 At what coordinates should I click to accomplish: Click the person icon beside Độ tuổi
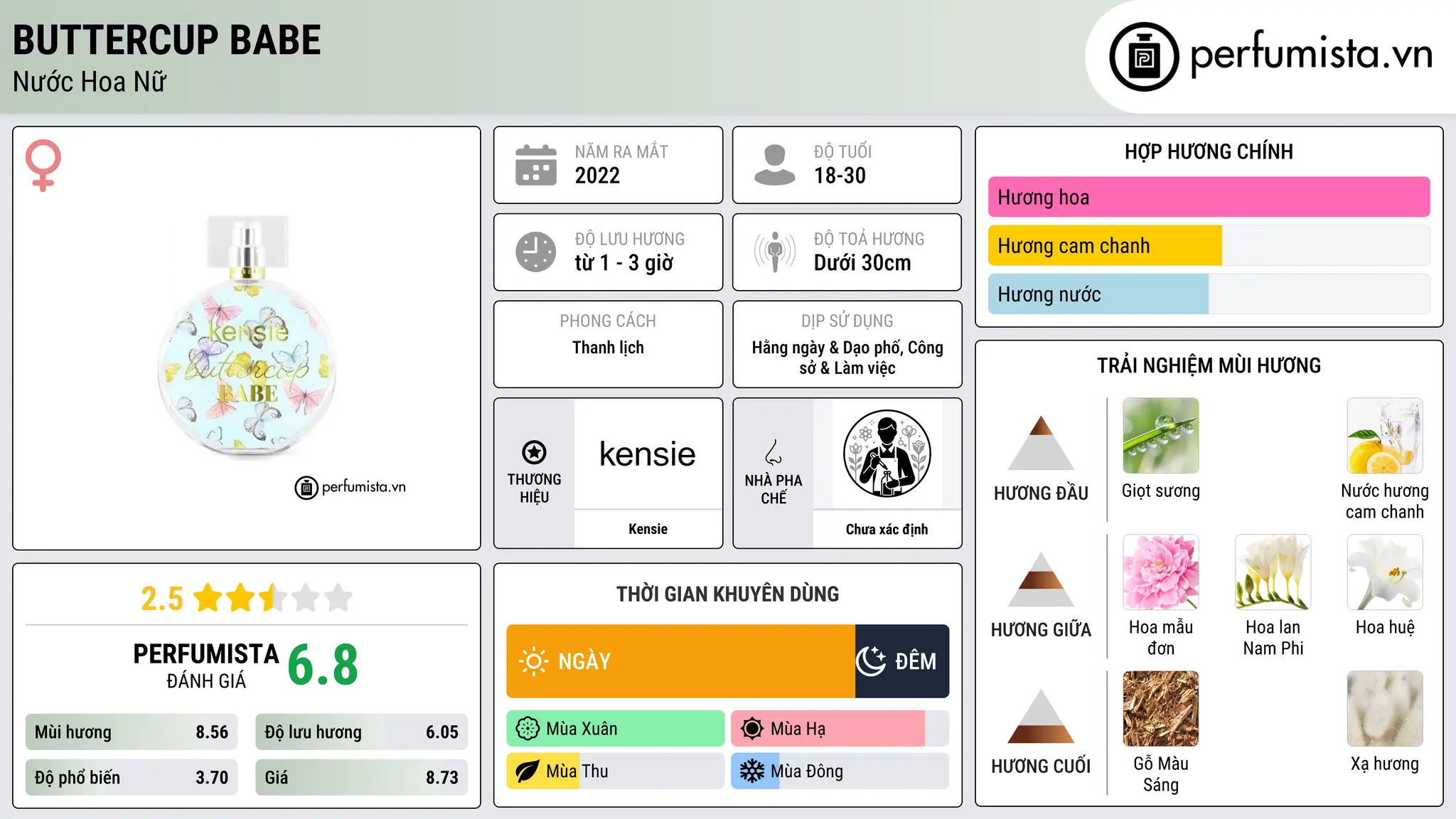coord(775,165)
